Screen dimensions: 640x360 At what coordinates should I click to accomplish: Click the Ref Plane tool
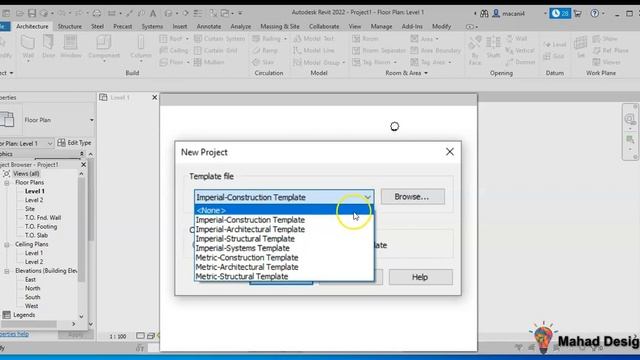click(610, 51)
